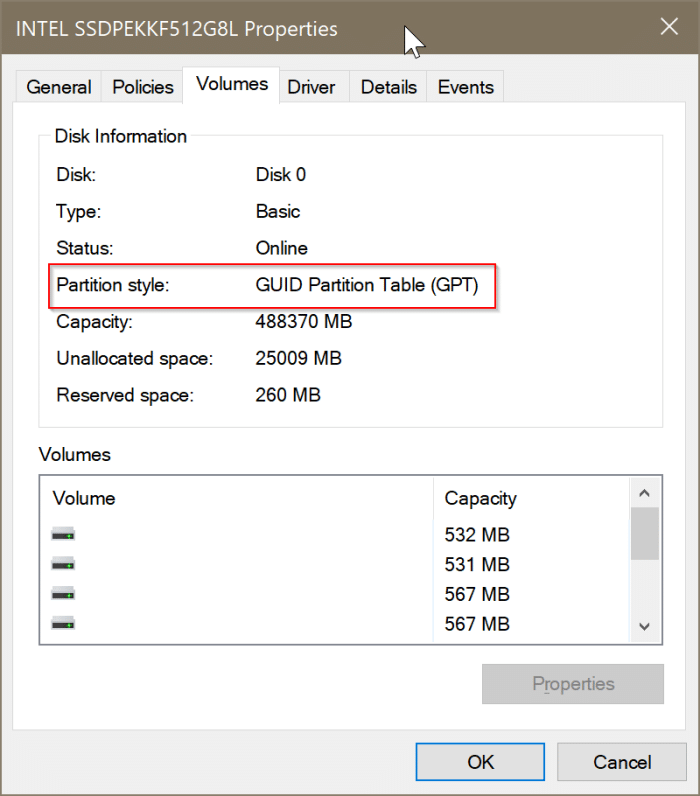Click the Partition style label
This screenshot has width=700, height=796.
point(113,285)
